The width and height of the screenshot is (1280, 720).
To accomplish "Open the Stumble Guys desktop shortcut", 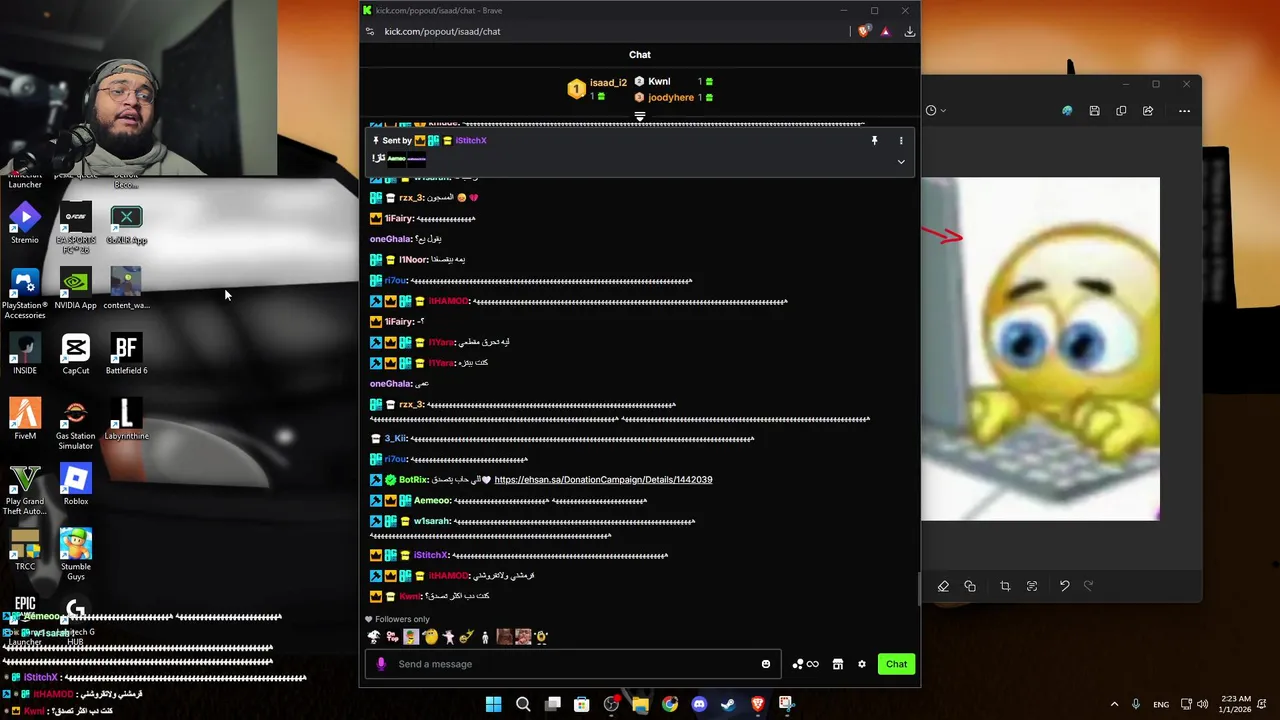I will tap(76, 555).
